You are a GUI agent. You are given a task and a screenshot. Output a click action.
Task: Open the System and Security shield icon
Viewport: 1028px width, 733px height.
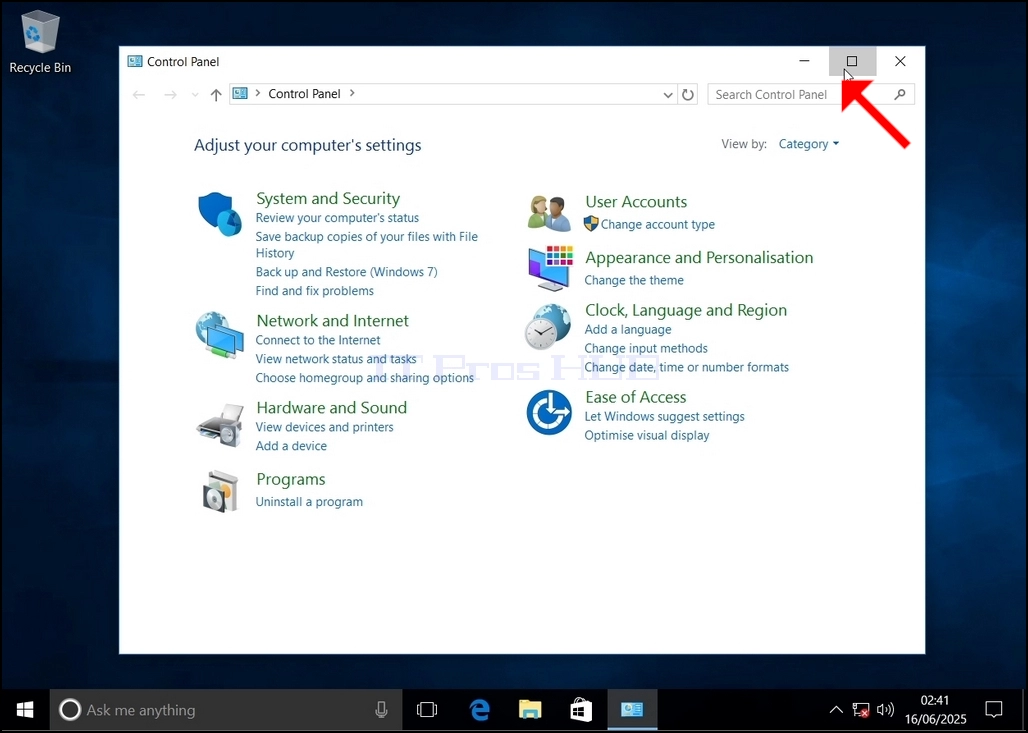(220, 214)
